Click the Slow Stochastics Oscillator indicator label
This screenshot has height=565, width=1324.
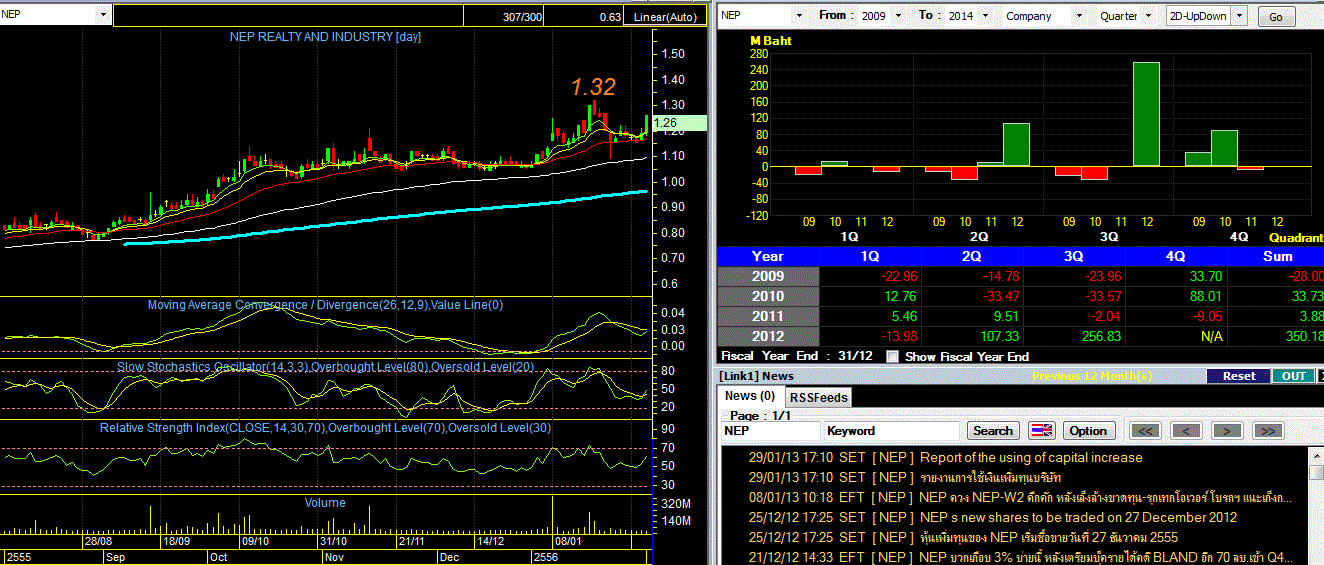pos(326,367)
